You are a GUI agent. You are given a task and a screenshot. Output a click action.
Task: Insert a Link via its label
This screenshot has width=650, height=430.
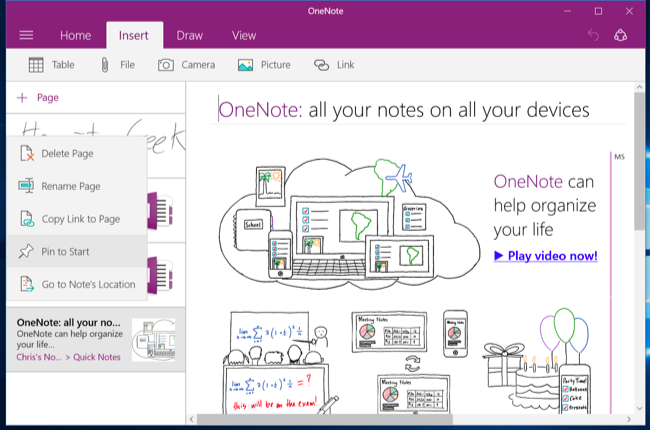pyautogui.click(x=345, y=65)
